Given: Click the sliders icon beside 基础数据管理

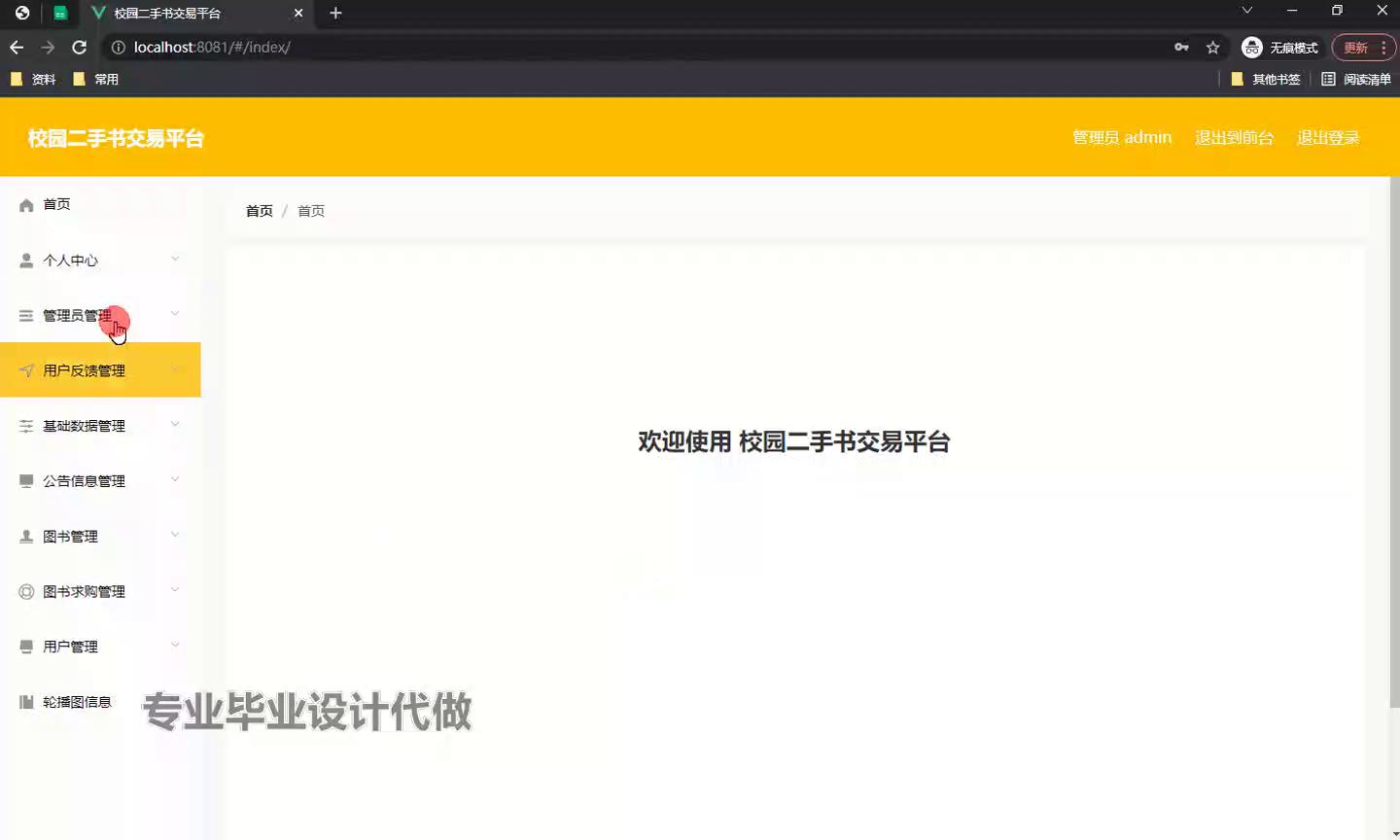Looking at the screenshot, I should pos(26,426).
